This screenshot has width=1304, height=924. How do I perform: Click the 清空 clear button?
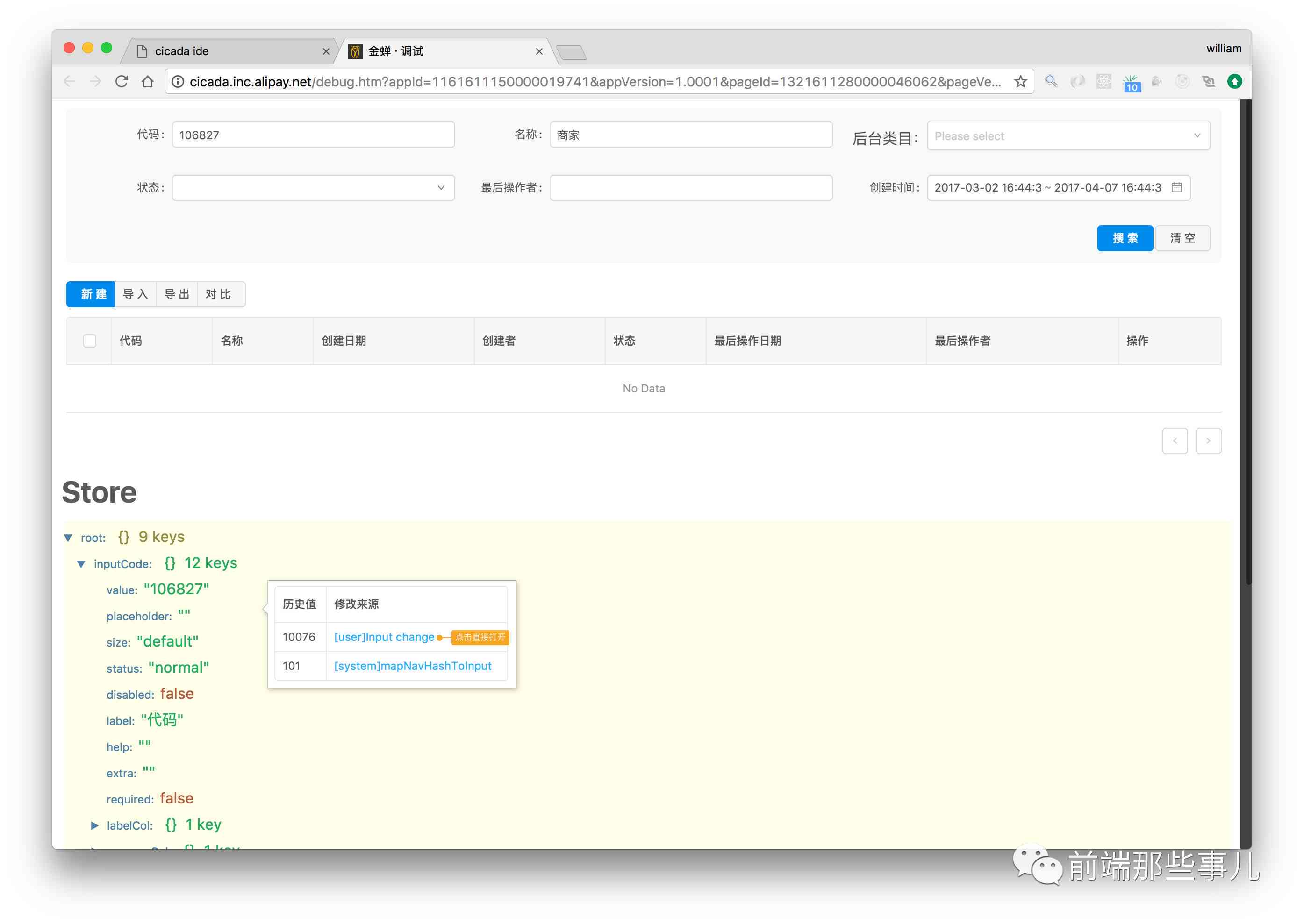pyautogui.click(x=1182, y=238)
